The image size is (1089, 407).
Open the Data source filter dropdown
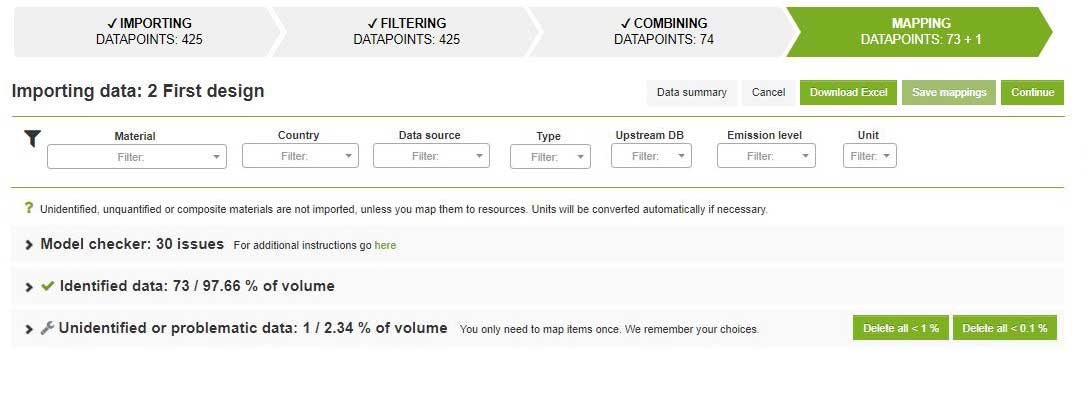pos(431,156)
